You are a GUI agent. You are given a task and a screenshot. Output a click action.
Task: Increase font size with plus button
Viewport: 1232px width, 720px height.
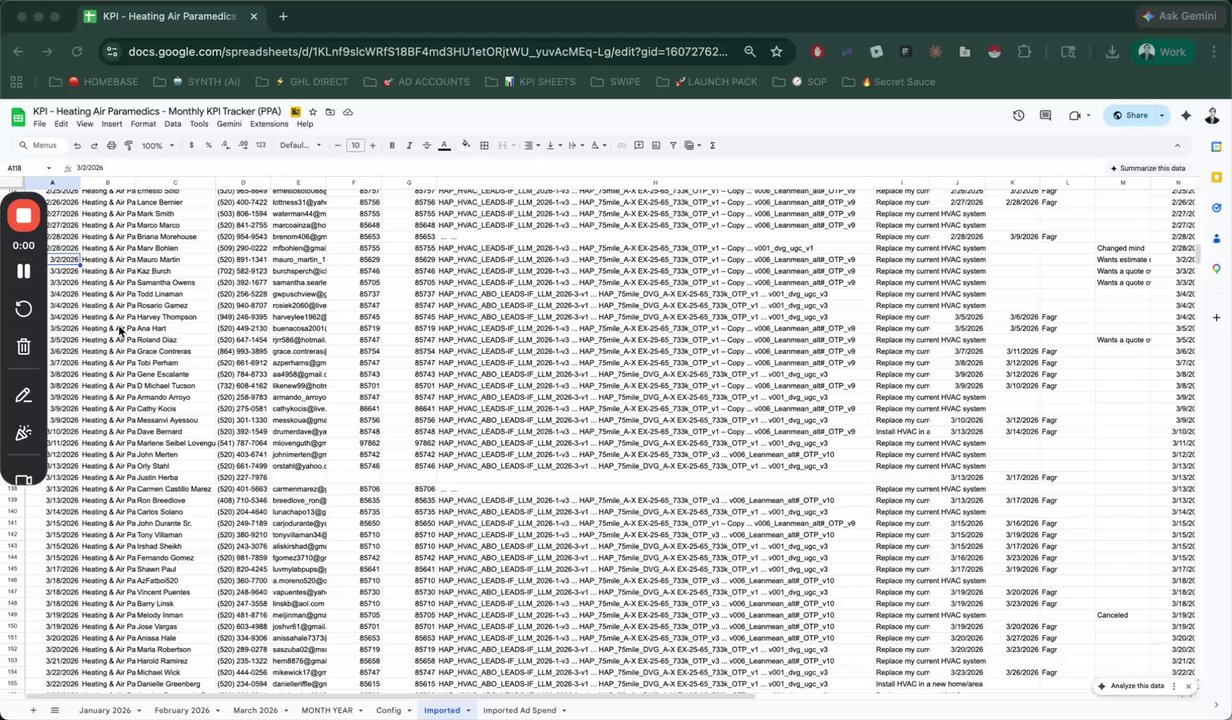372,145
